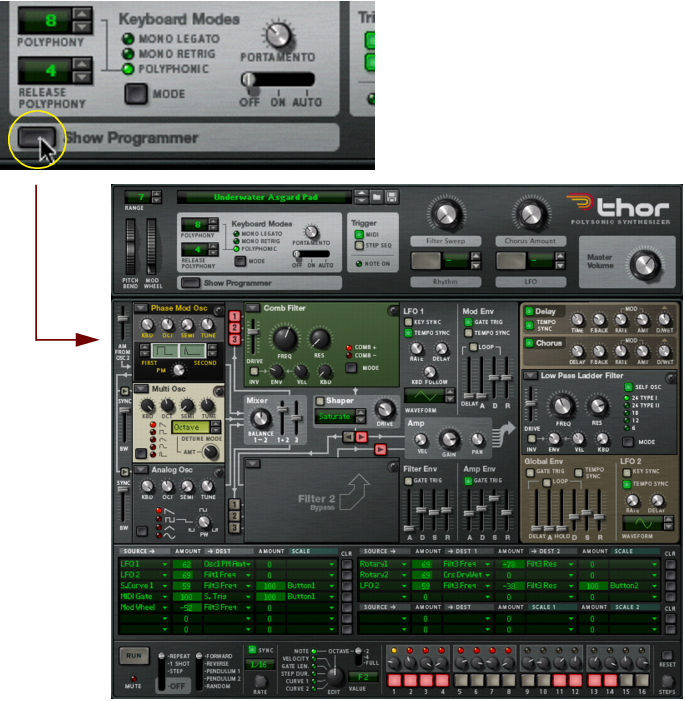Open the Low Pass Ladder Filter type selector
Viewport: 685px width, 701px height.
pos(529,375)
